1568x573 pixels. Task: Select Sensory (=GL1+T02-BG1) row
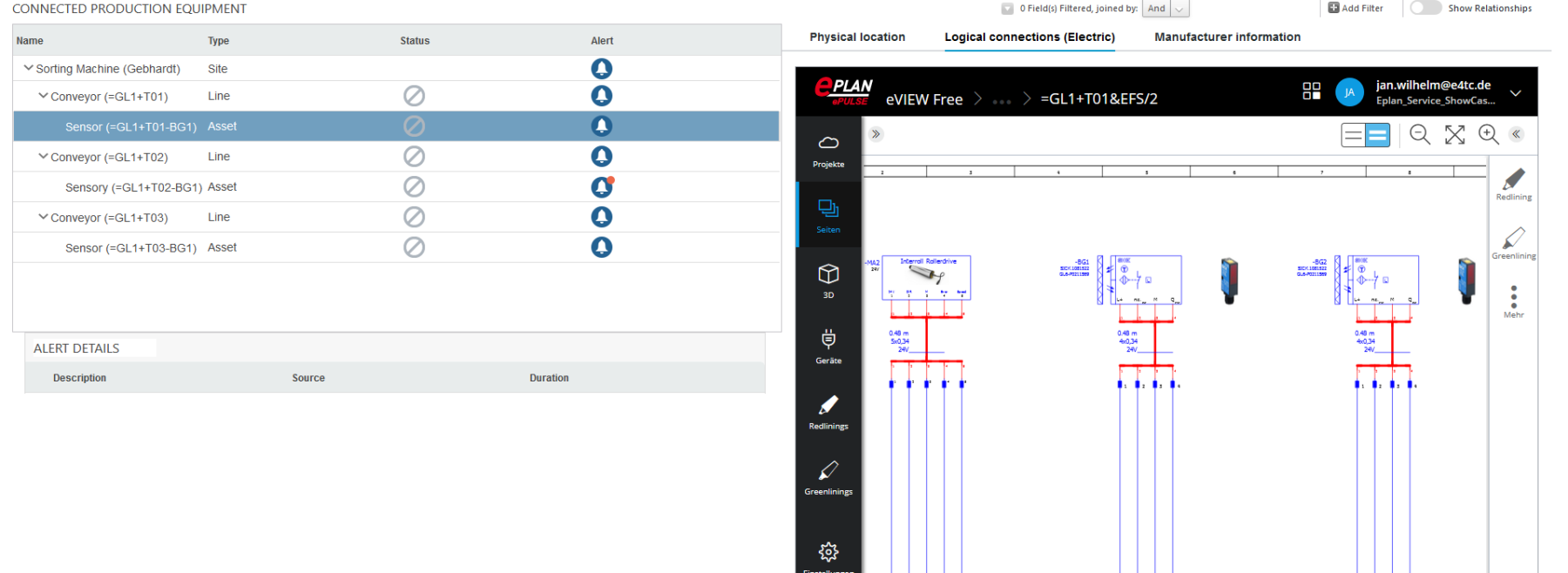pos(396,186)
